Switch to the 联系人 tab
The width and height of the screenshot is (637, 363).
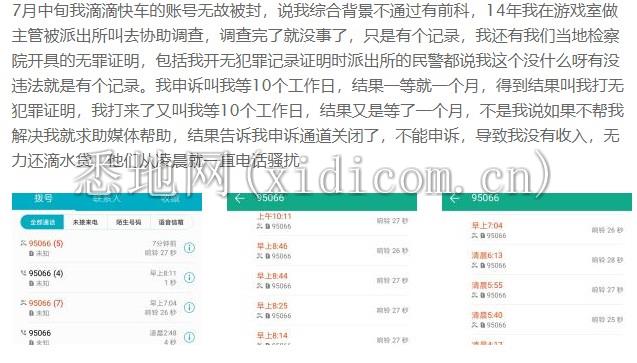106,199
